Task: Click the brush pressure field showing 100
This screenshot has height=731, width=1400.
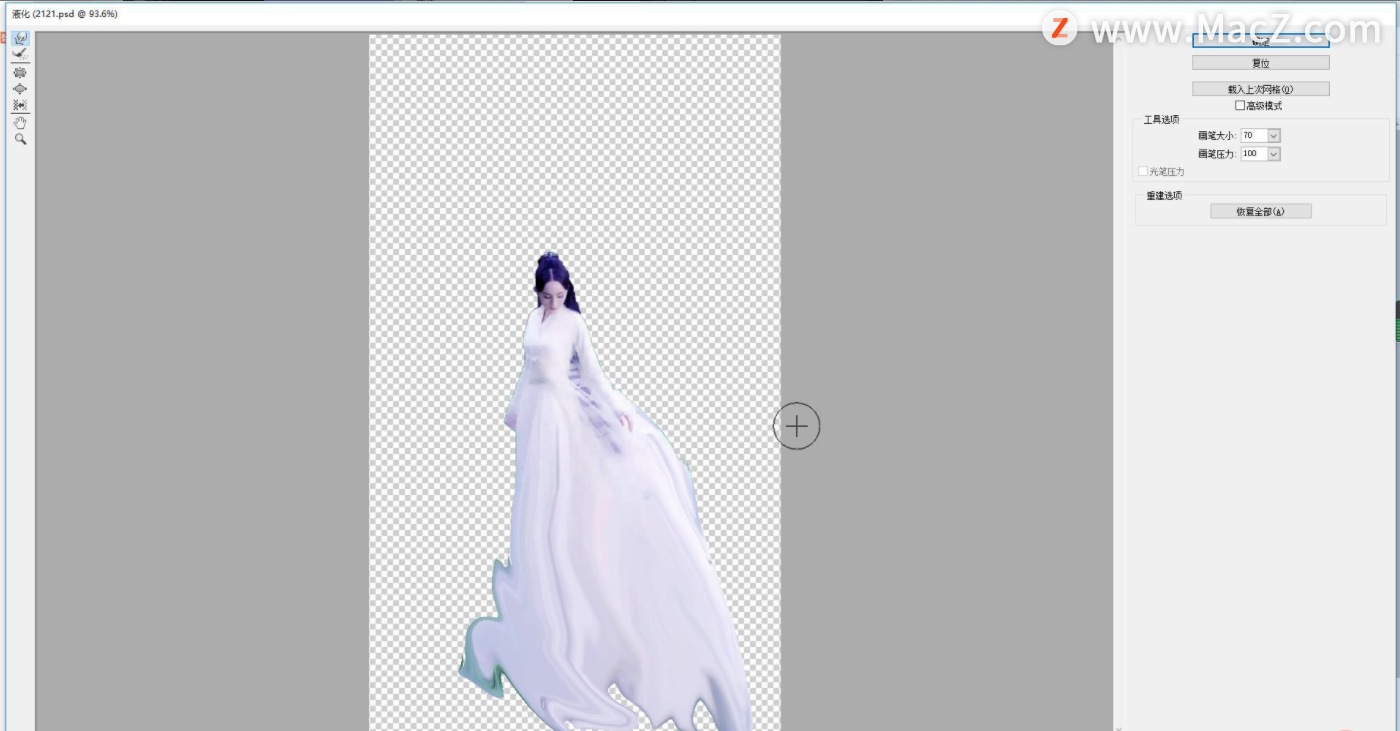Action: [x=1254, y=154]
